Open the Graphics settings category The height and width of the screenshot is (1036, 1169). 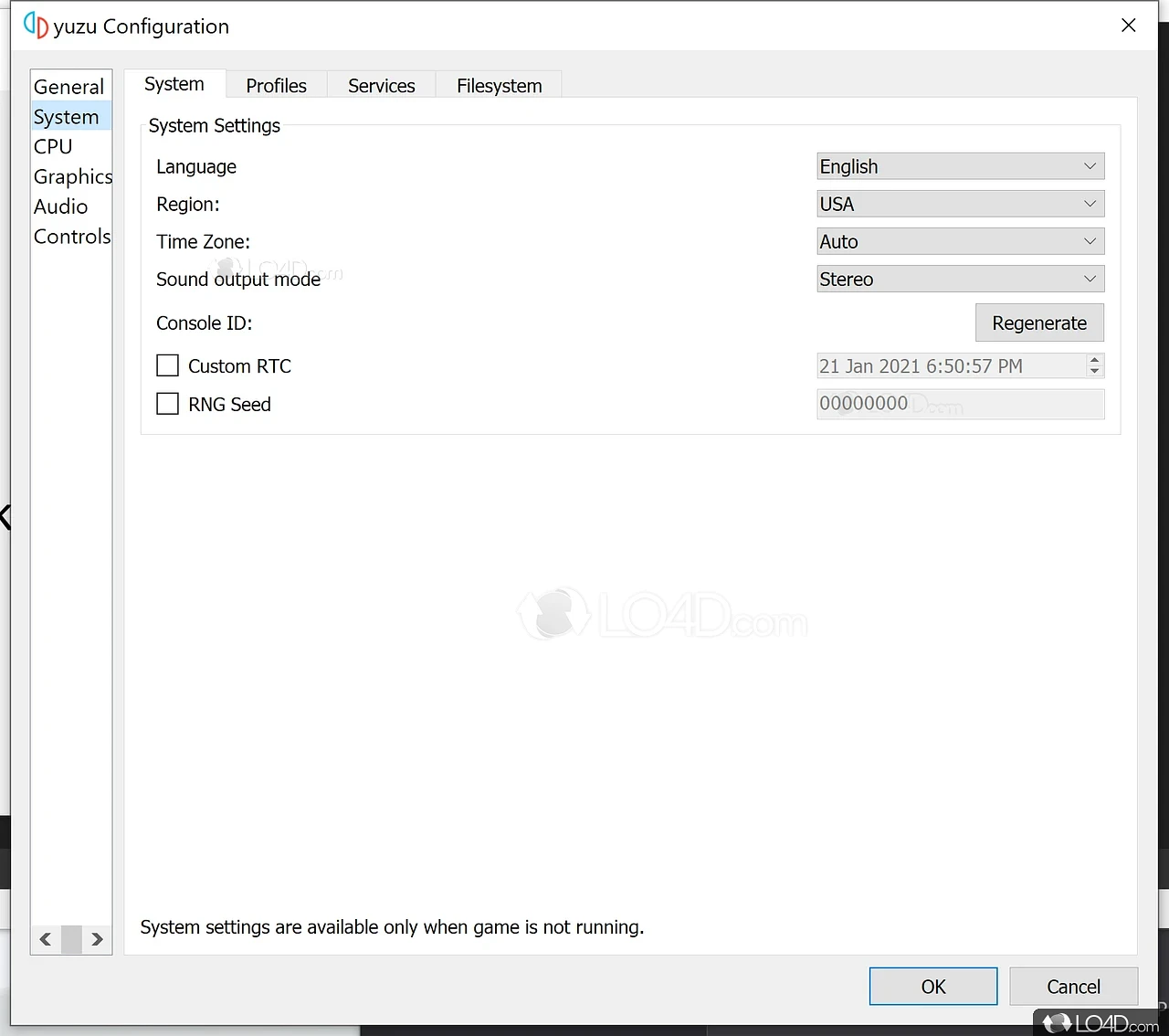[x=72, y=176]
